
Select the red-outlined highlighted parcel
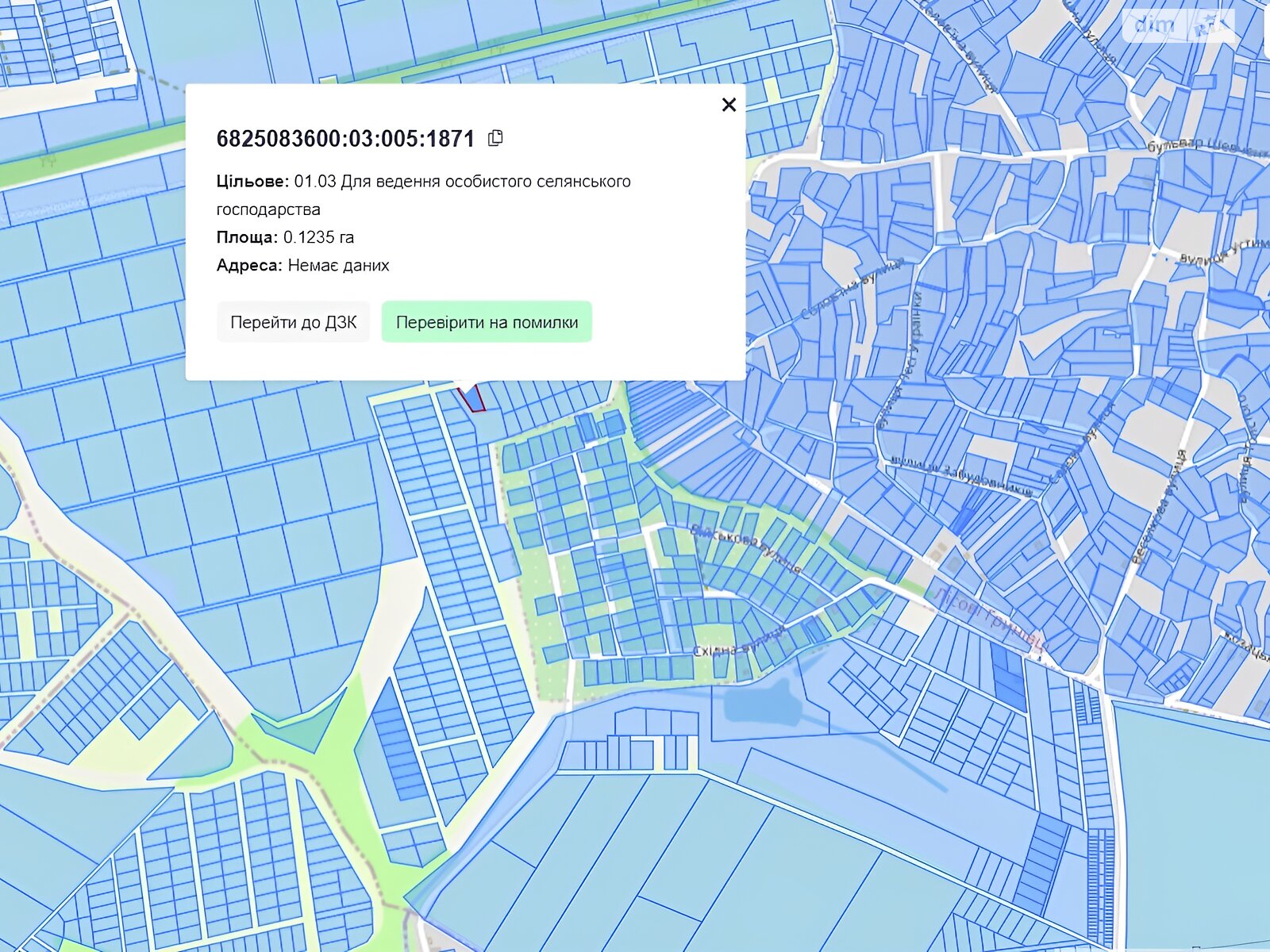point(472,397)
